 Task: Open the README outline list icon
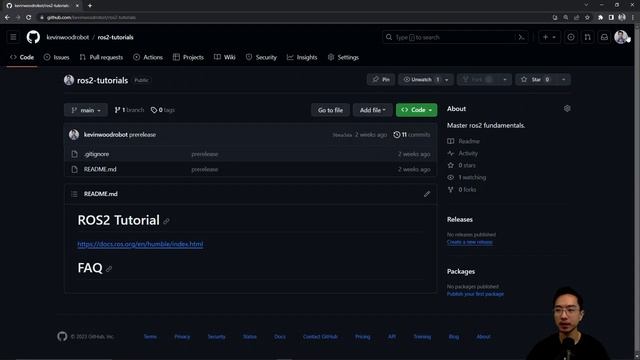74,194
